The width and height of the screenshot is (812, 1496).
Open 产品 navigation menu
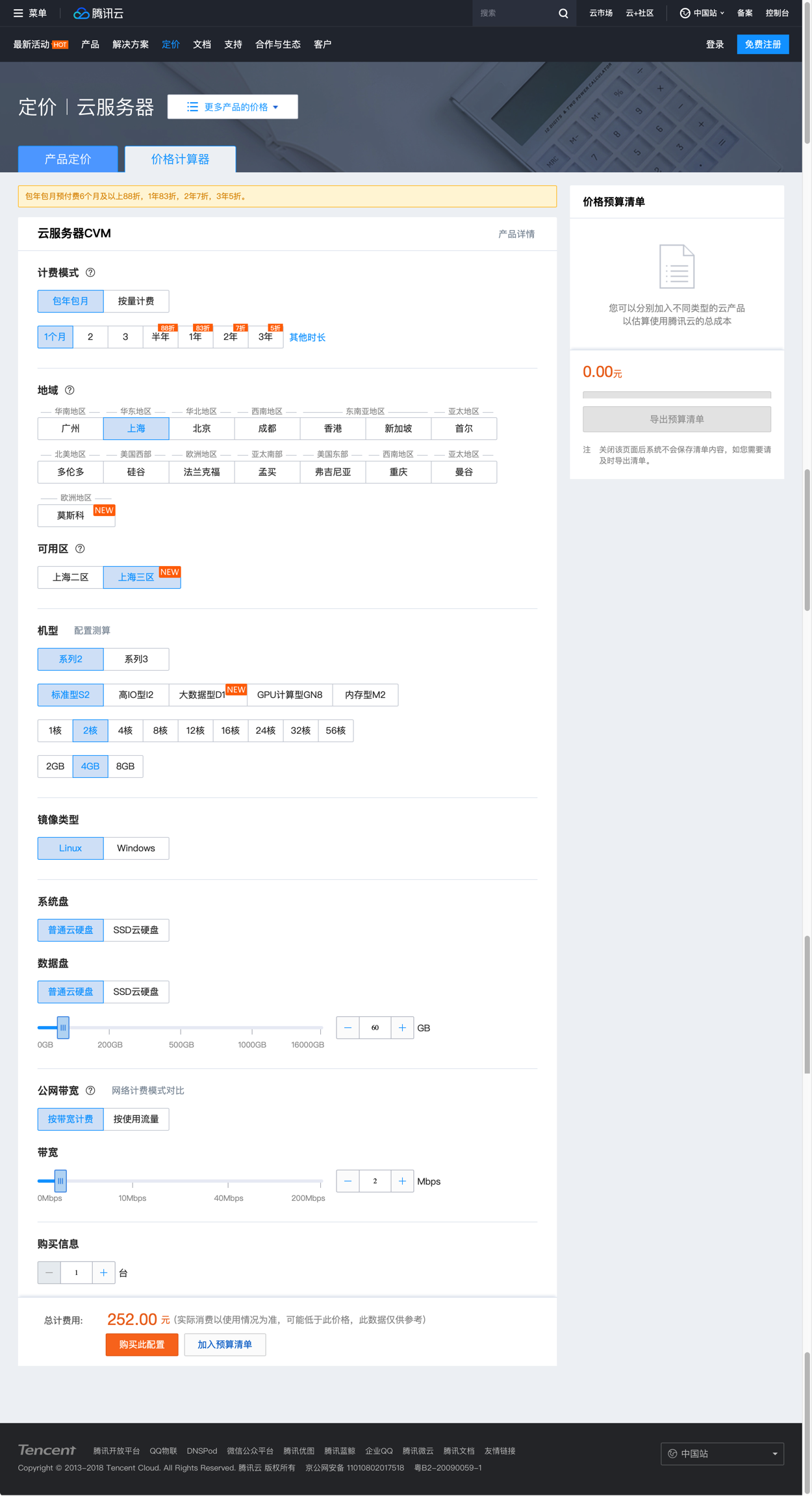point(90,44)
